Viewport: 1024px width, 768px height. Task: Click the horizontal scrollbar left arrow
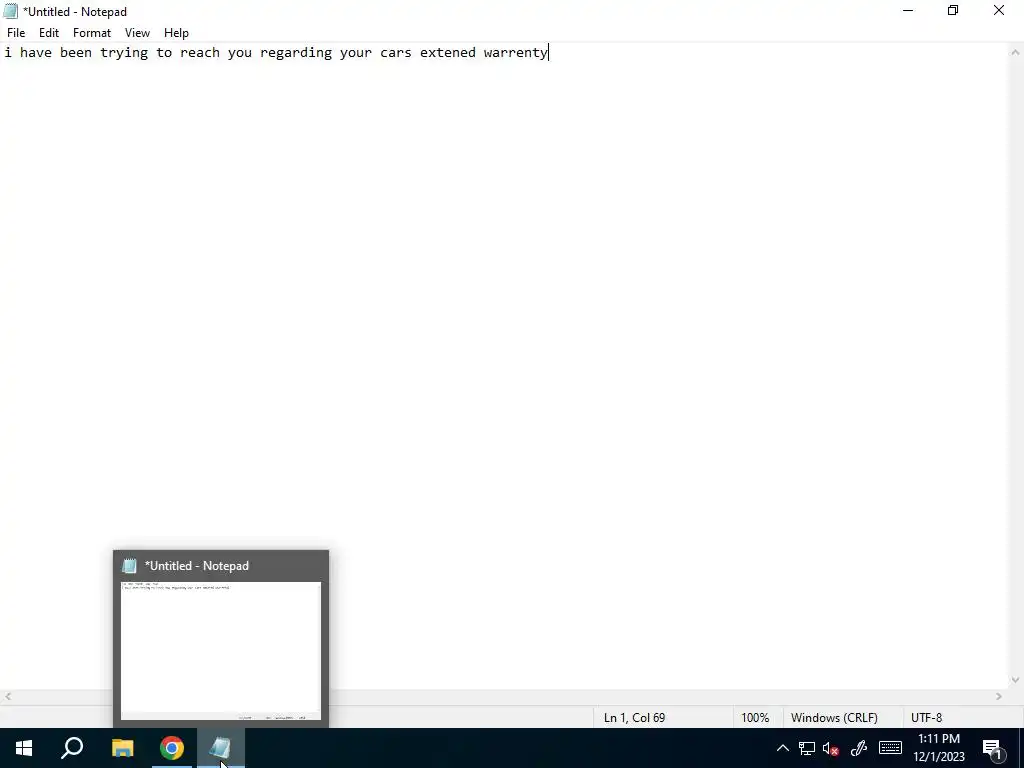(x=8, y=697)
